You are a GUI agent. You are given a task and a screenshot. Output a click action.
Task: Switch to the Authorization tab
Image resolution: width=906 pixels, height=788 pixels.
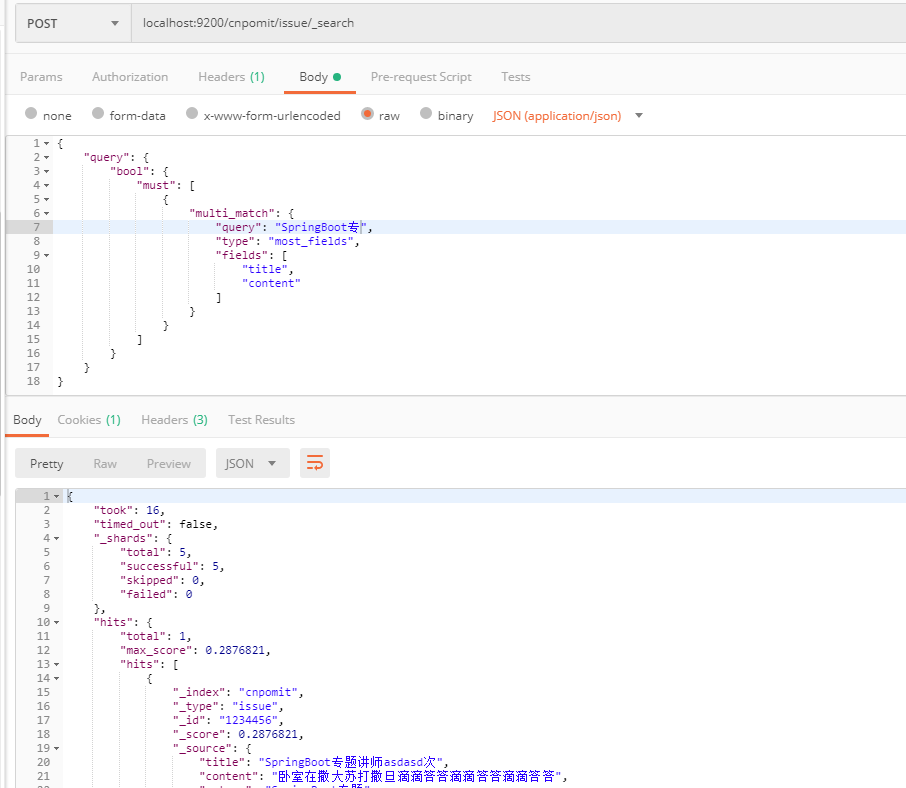tap(130, 77)
